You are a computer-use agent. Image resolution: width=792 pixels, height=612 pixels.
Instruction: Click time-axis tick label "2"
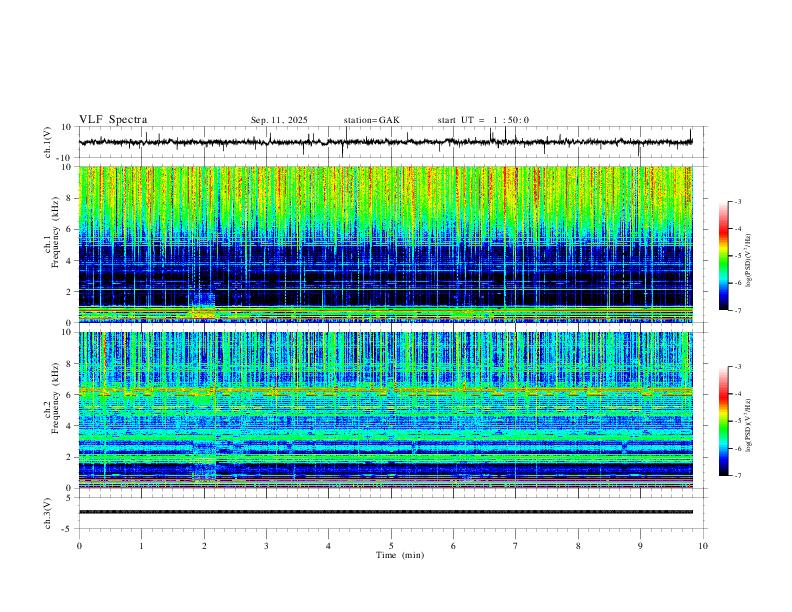(204, 546)
